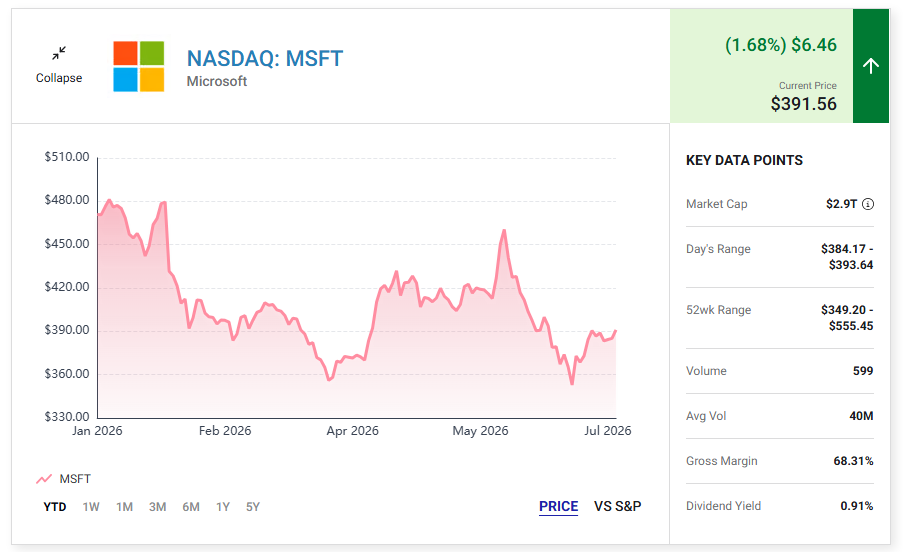The height and width of the screenshot is (552, 903).
Task: Select the PRICE chart view
Action: pos(559,507)
